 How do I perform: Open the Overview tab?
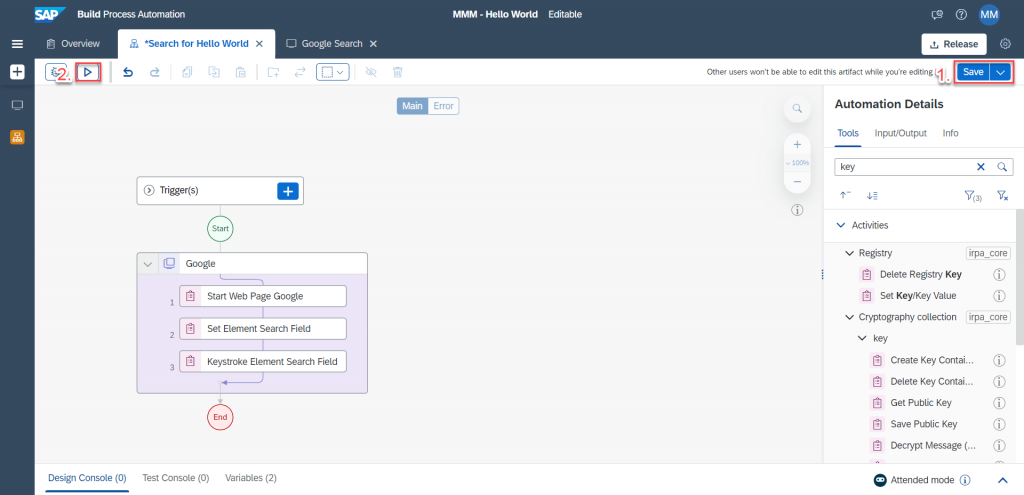coord(73,44)
